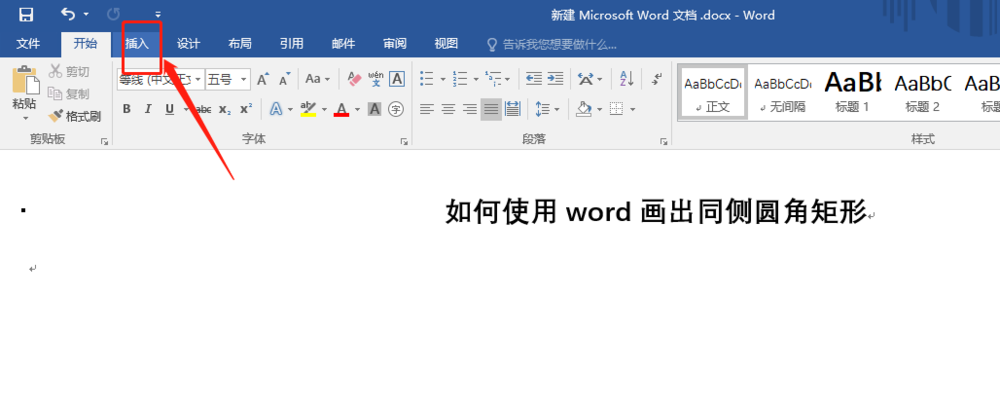The width and height of the screenshot is (1000, 396).
Task: Center align the text
Action: [448, 110]
